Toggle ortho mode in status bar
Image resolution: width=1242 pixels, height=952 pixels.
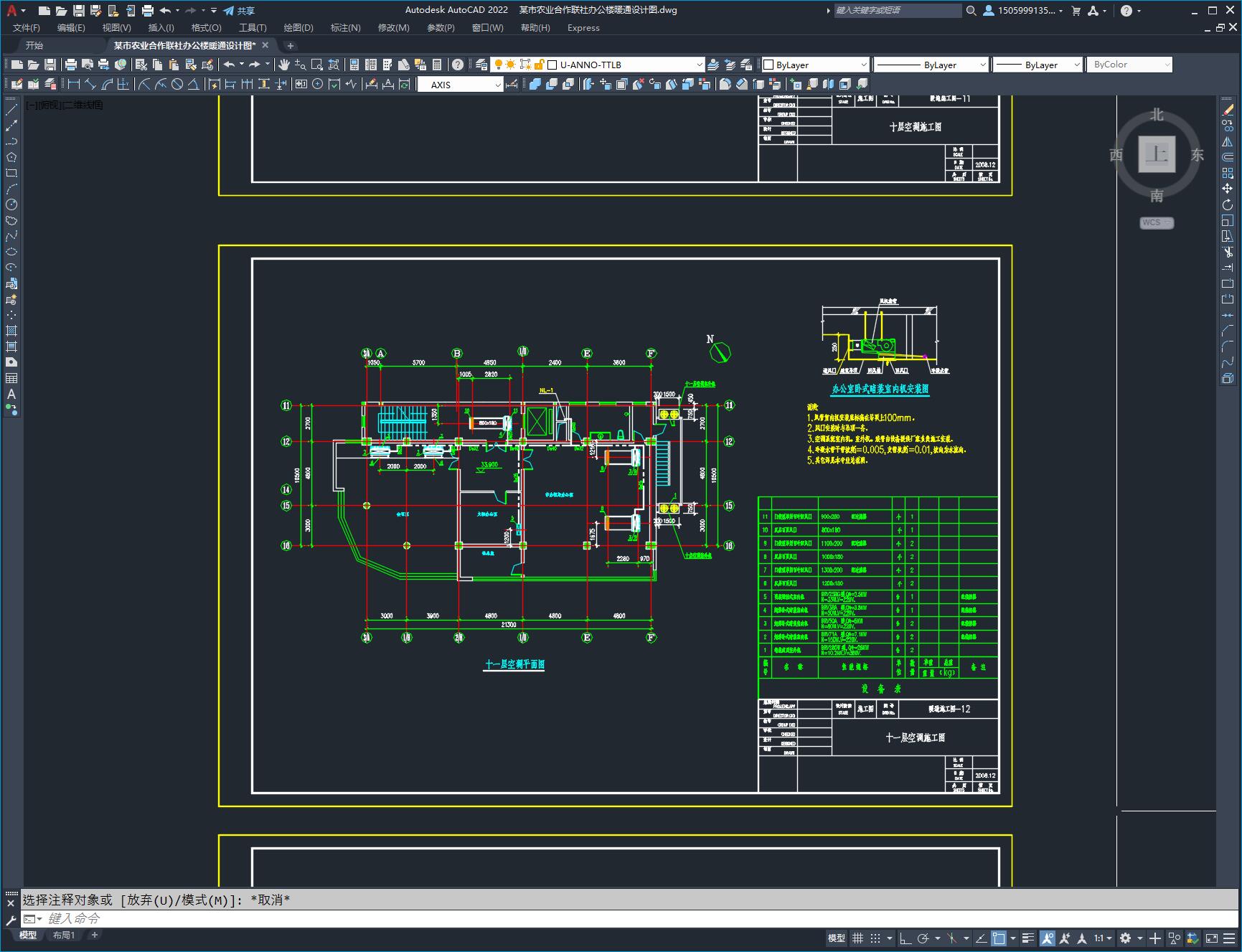(905, 938)
